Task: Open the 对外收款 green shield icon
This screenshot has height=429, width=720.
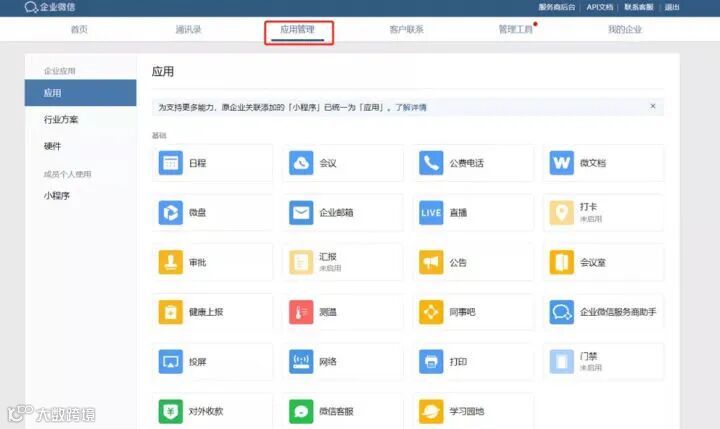Action: click(x=170, y=411)
